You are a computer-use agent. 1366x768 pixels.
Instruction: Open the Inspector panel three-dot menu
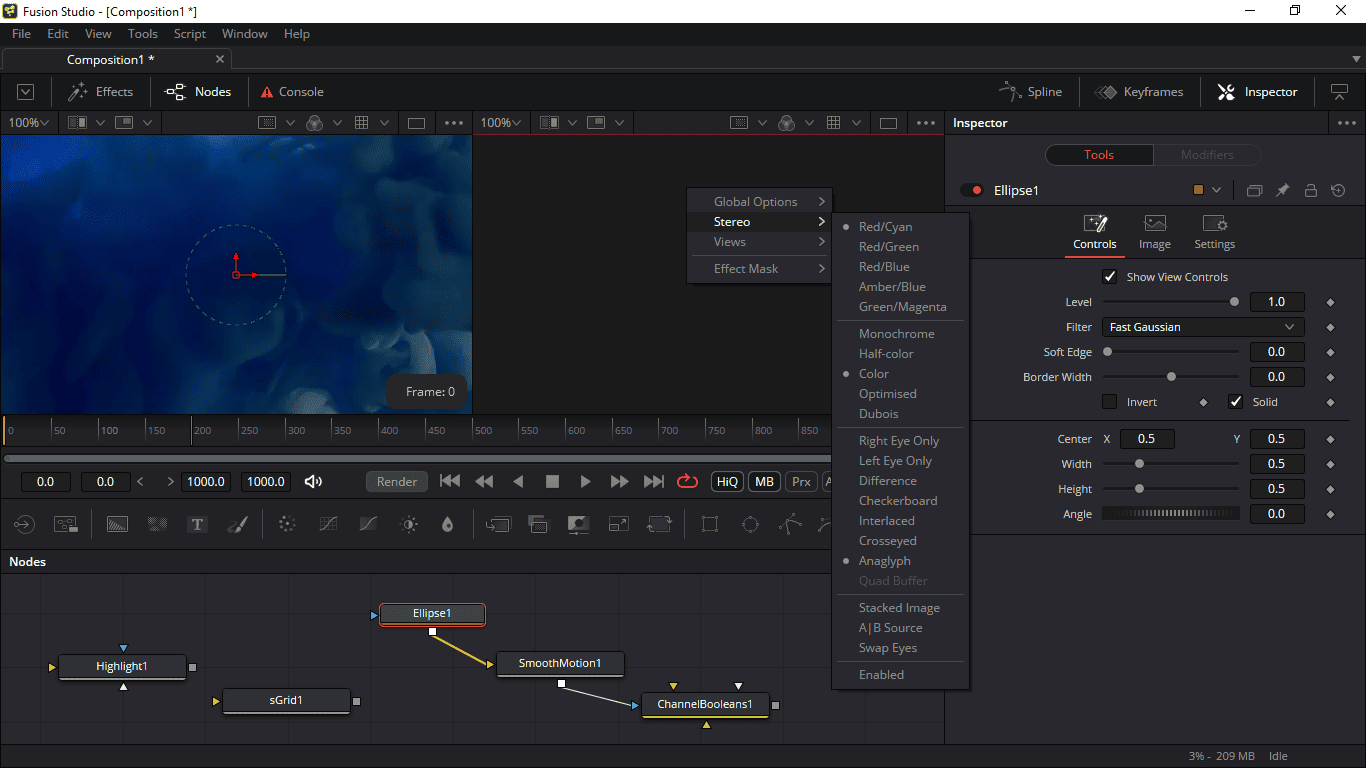pos(1346,123)
